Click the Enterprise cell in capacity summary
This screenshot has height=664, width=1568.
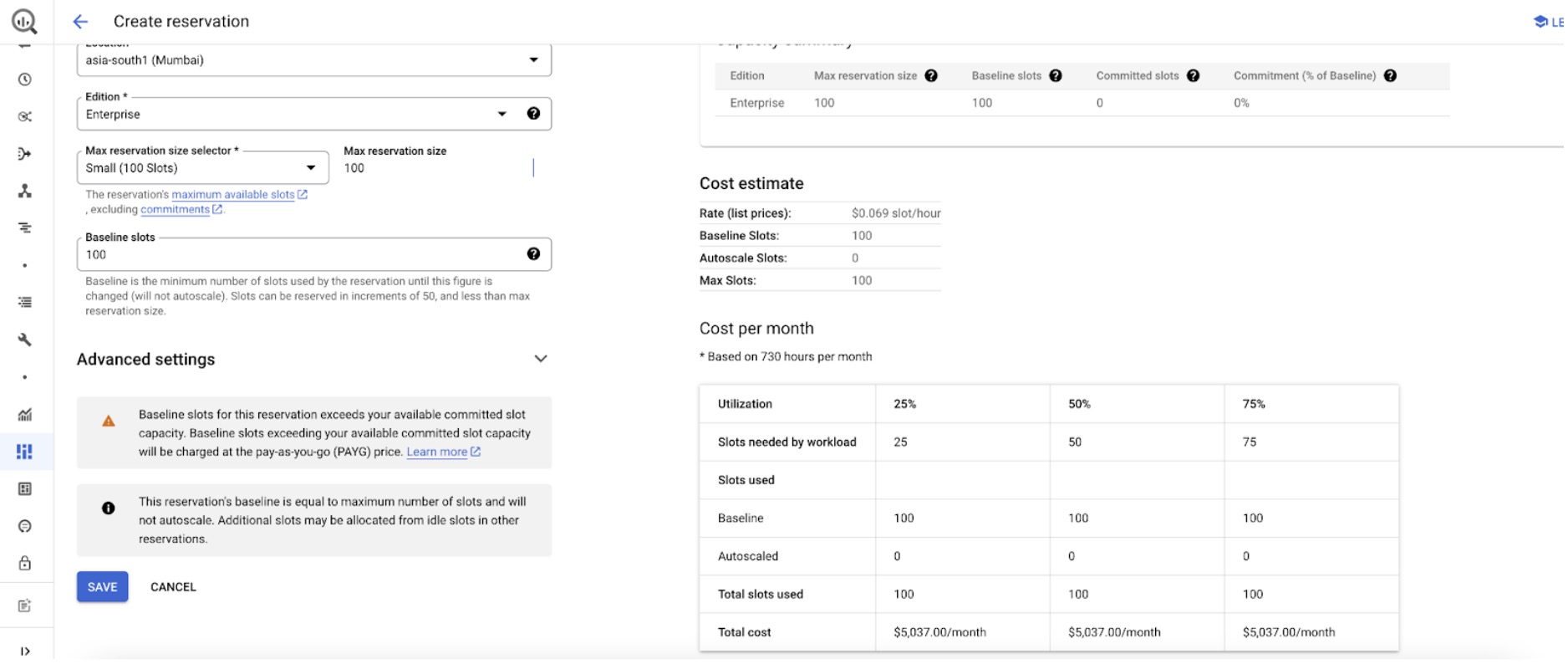757,103
